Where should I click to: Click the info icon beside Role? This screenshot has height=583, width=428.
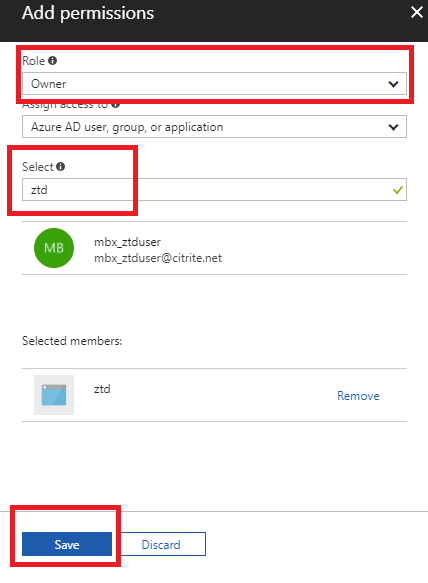[53, 61]
